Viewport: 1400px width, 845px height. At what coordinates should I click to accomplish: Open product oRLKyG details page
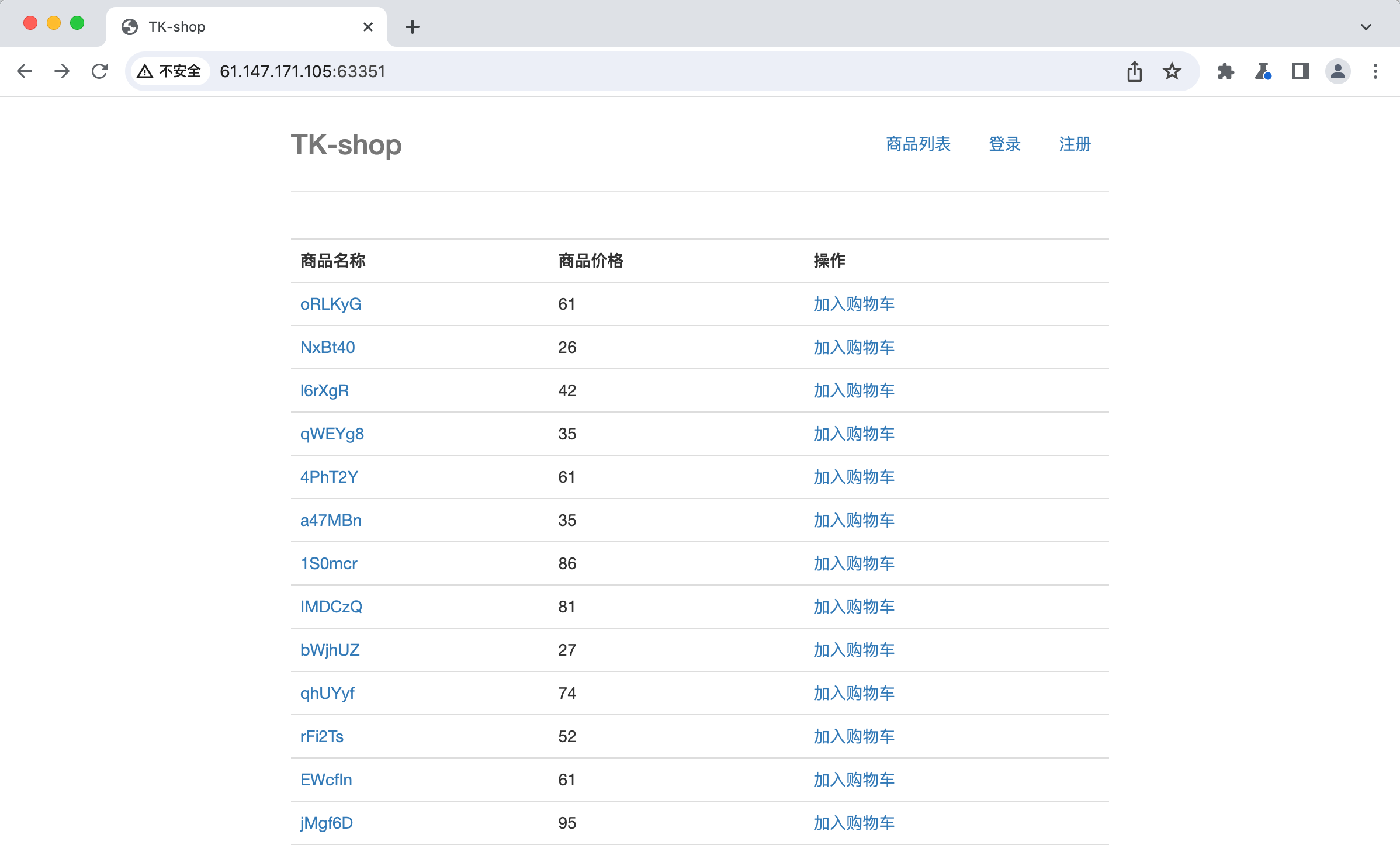(x=331, y=304)
